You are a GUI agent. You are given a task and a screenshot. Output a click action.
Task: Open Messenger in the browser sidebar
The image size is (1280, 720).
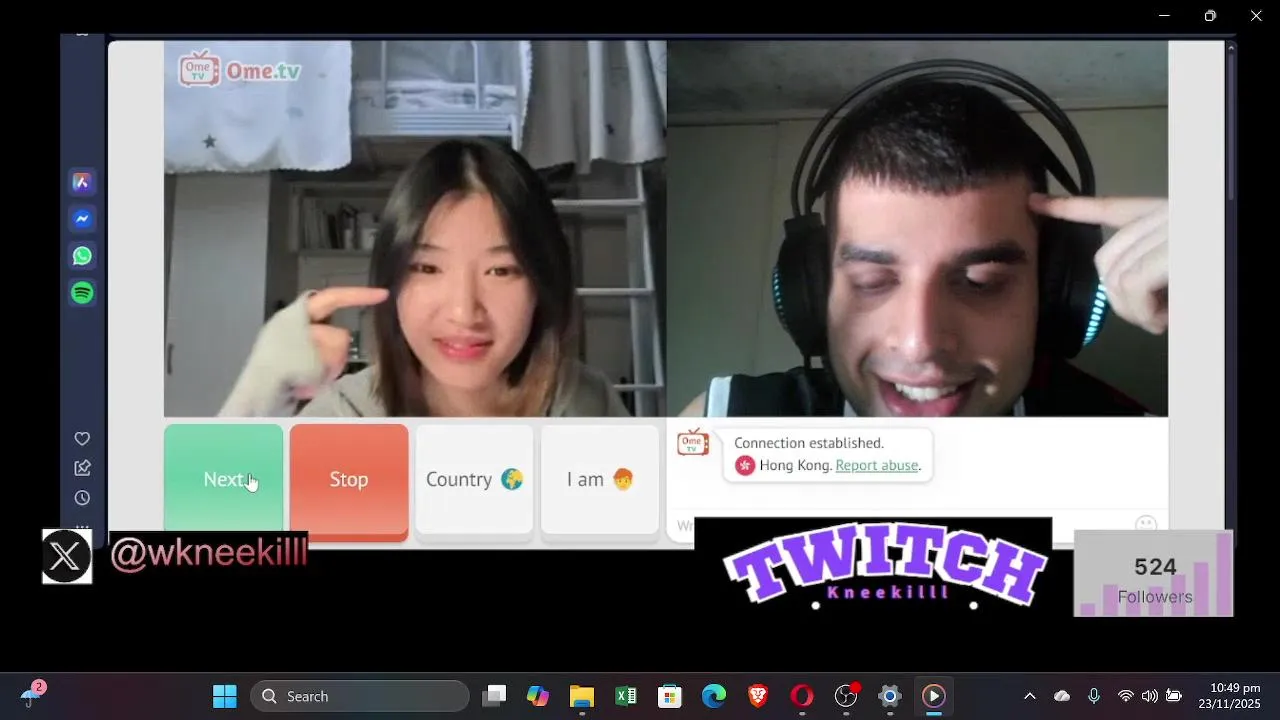(82, 219)
